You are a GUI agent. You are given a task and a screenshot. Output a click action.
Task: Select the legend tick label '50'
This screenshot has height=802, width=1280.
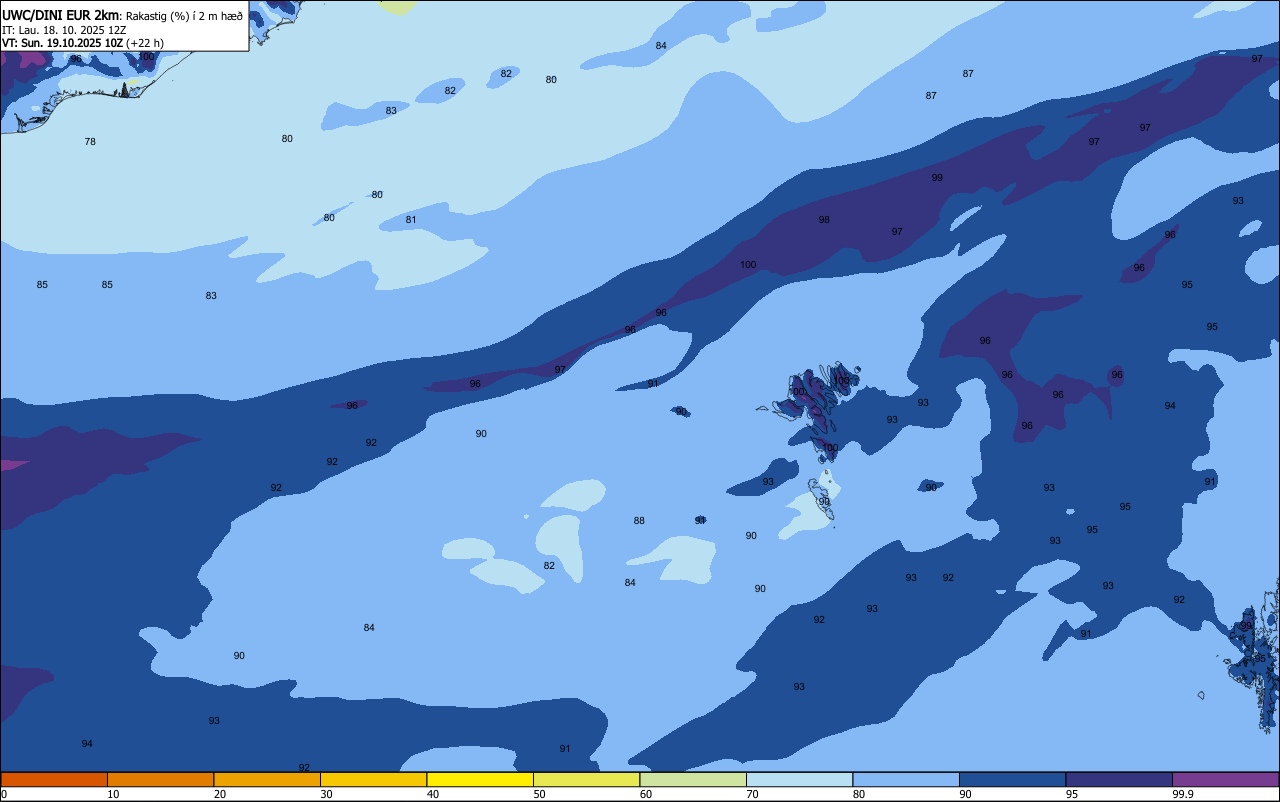point(539,794)
